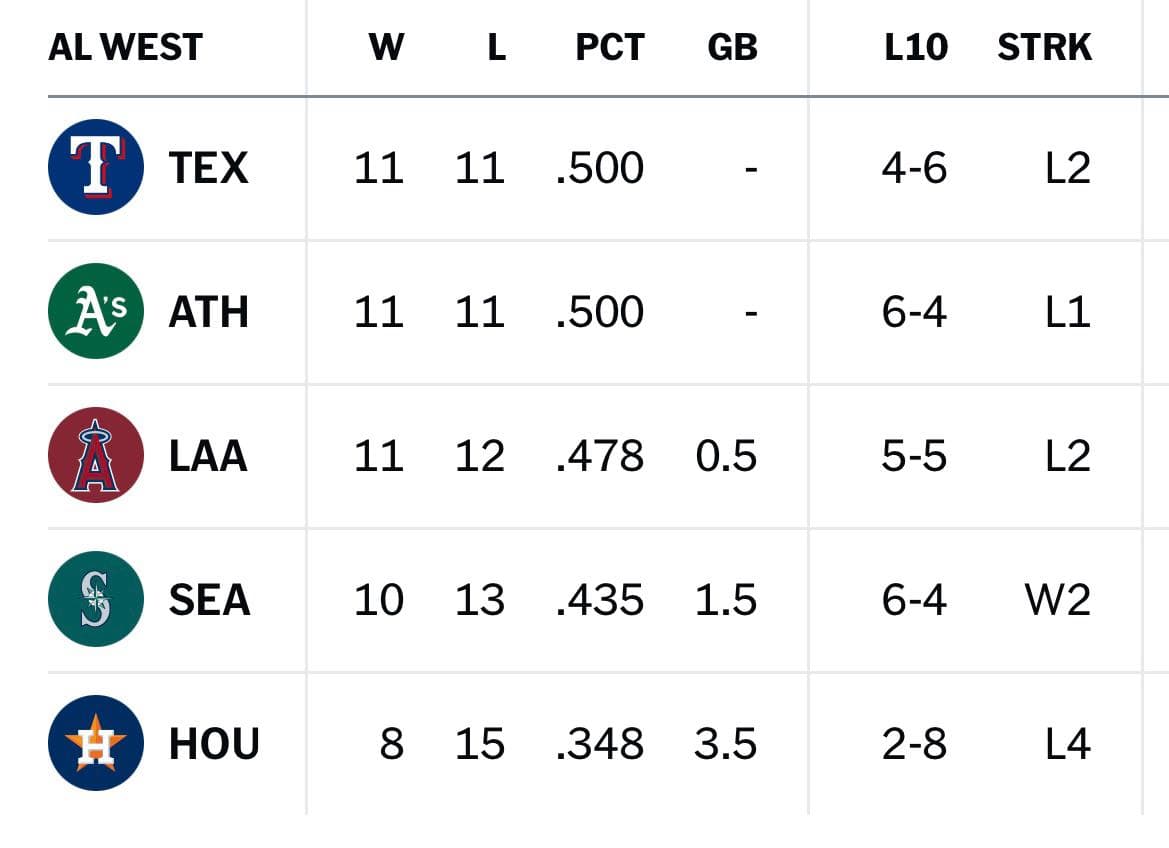The height and width of the screenshot is (848, 1169).
Task: Click the Athletics A's logo
Action: coord(95,311)
